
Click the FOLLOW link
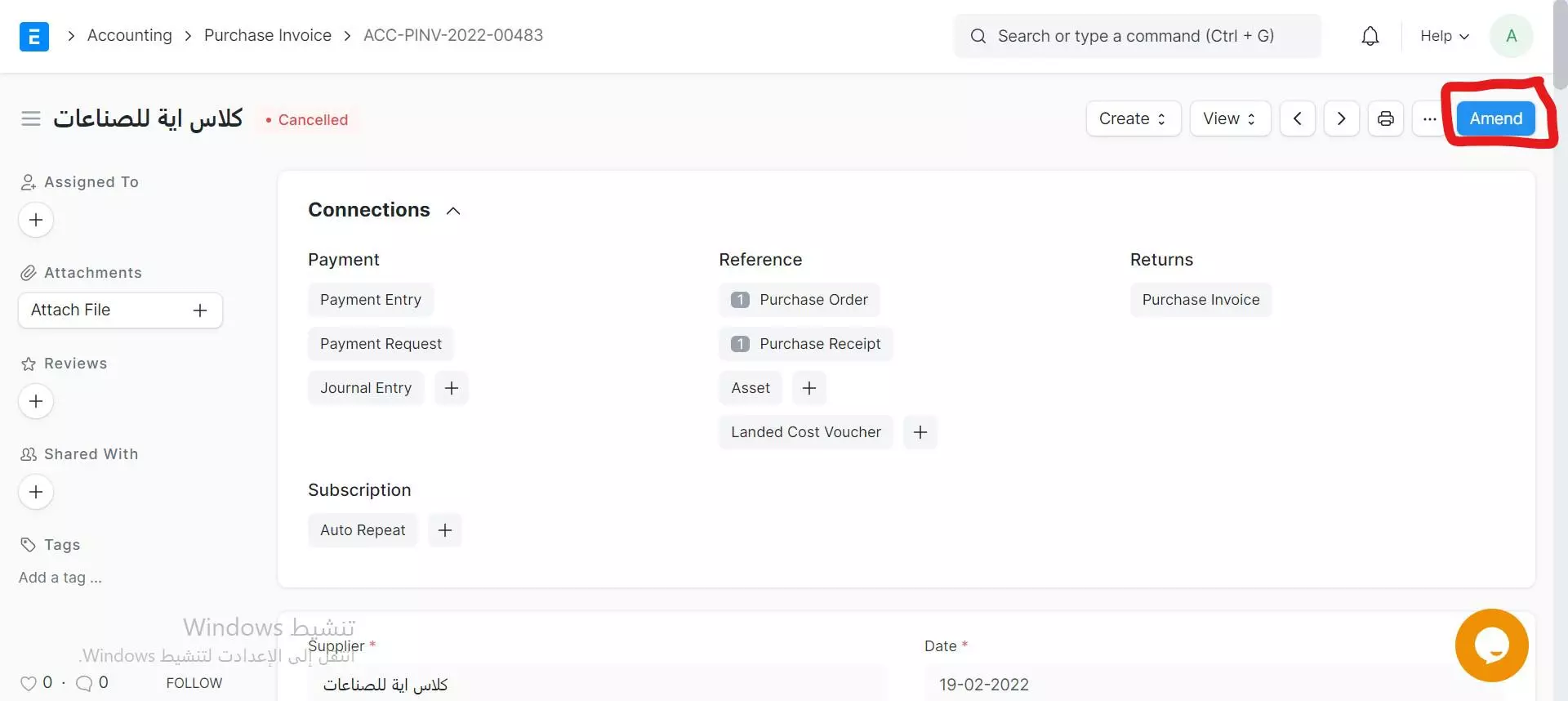tap(194, 683)
